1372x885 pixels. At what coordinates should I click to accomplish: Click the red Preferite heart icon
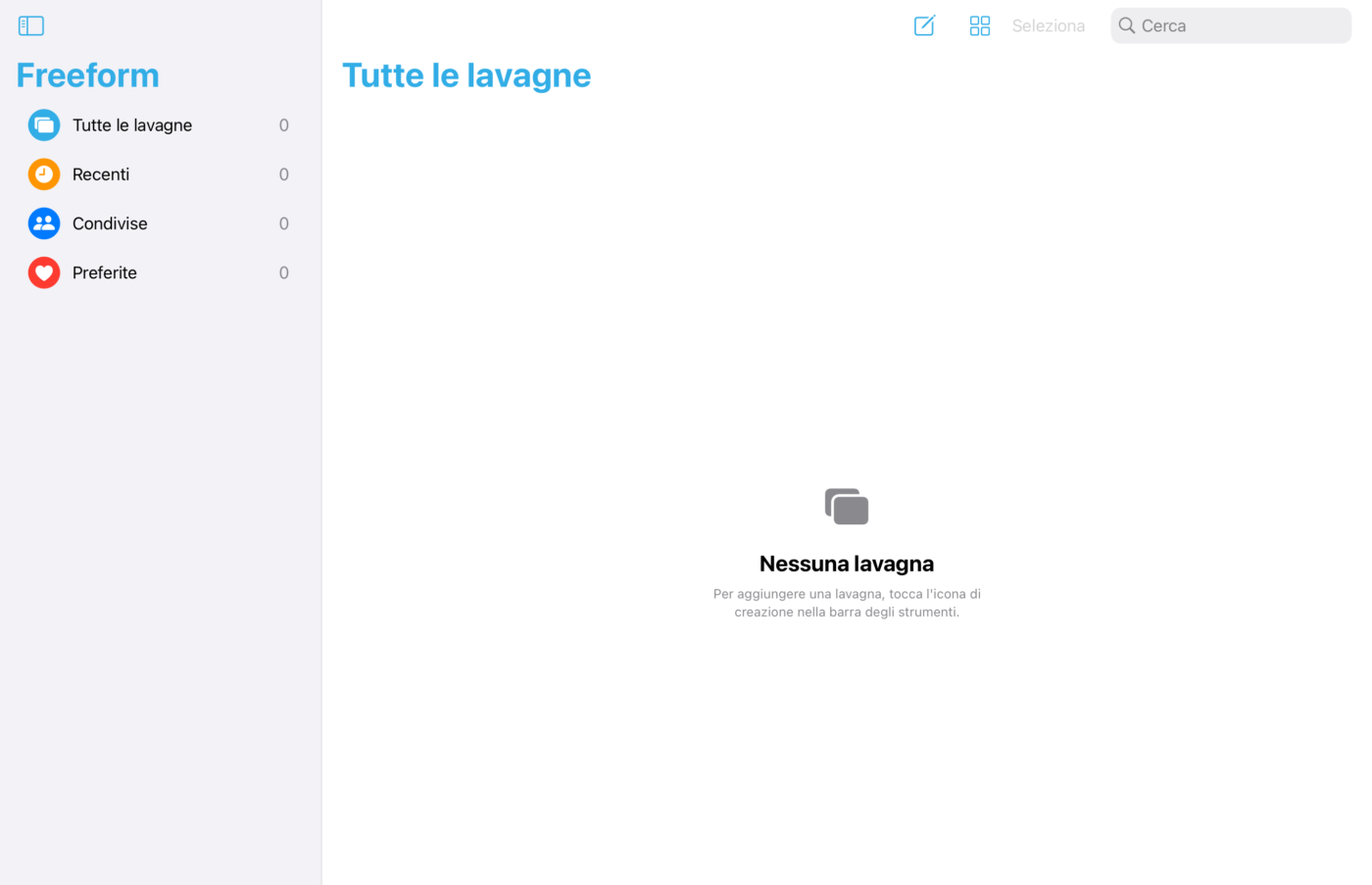pos(44,272)
